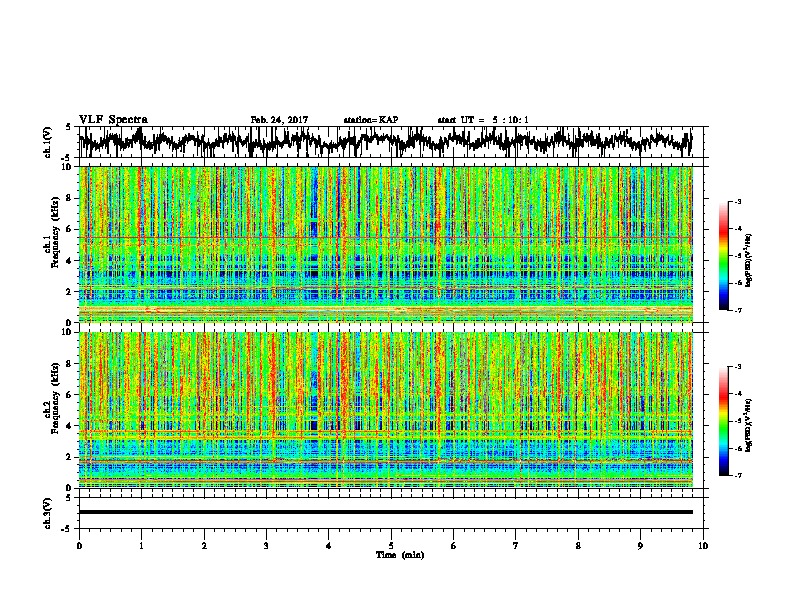The image size is (792, 612).
Task: Click the "3" tick label on the time axis
Action: [x=266, y=546]
